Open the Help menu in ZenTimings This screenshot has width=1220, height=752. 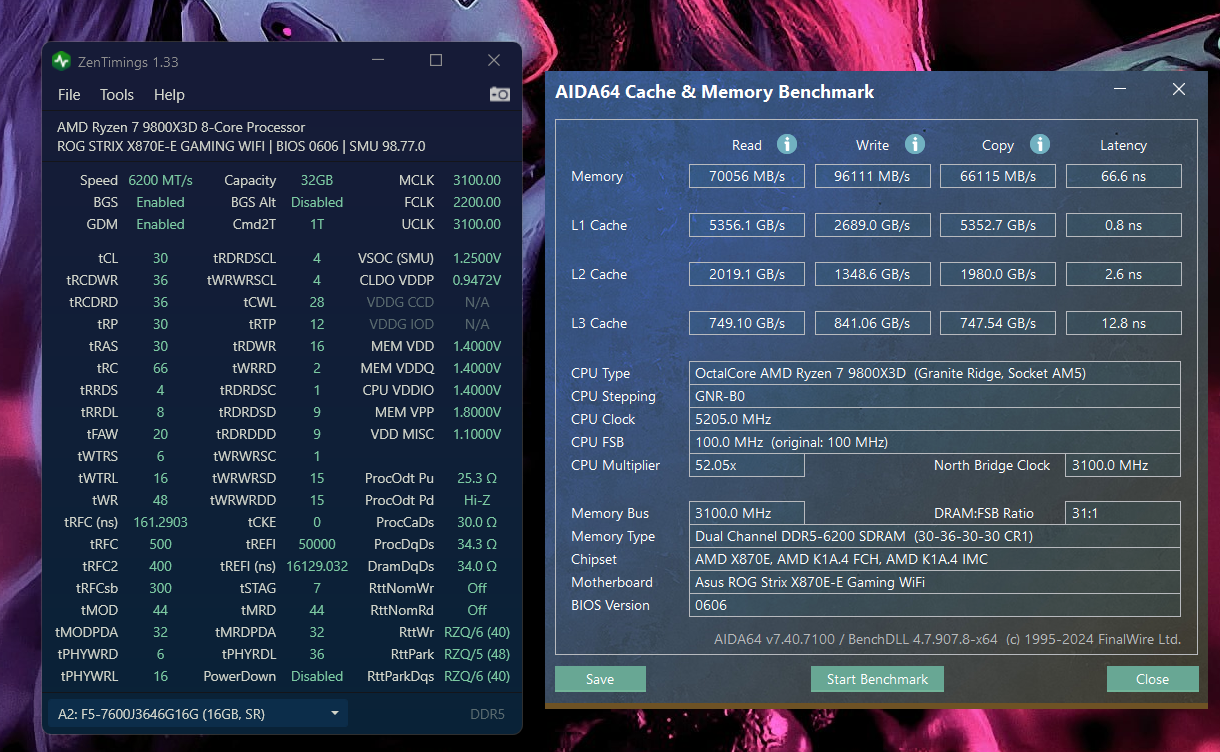[x=169, y=95]
